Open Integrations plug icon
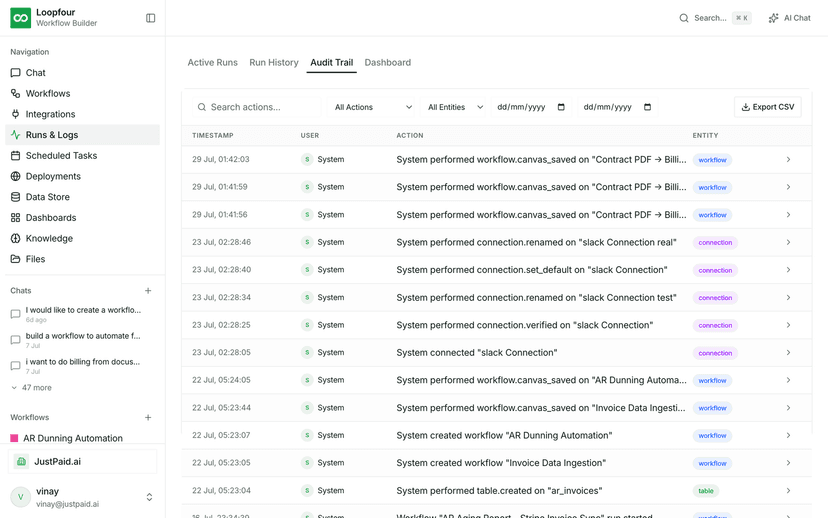 [15, 114]
